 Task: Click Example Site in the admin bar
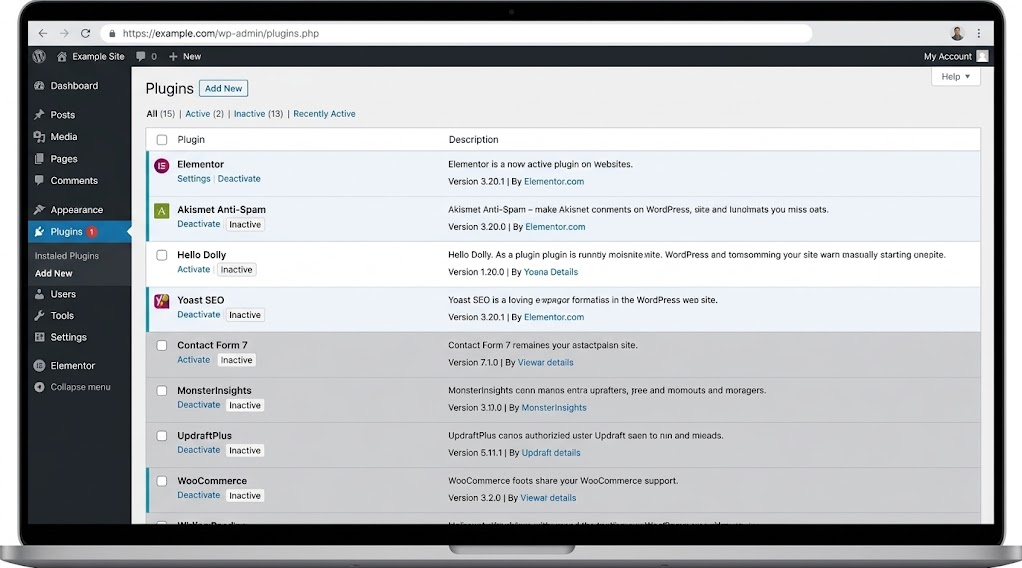(x=98, y=56)
